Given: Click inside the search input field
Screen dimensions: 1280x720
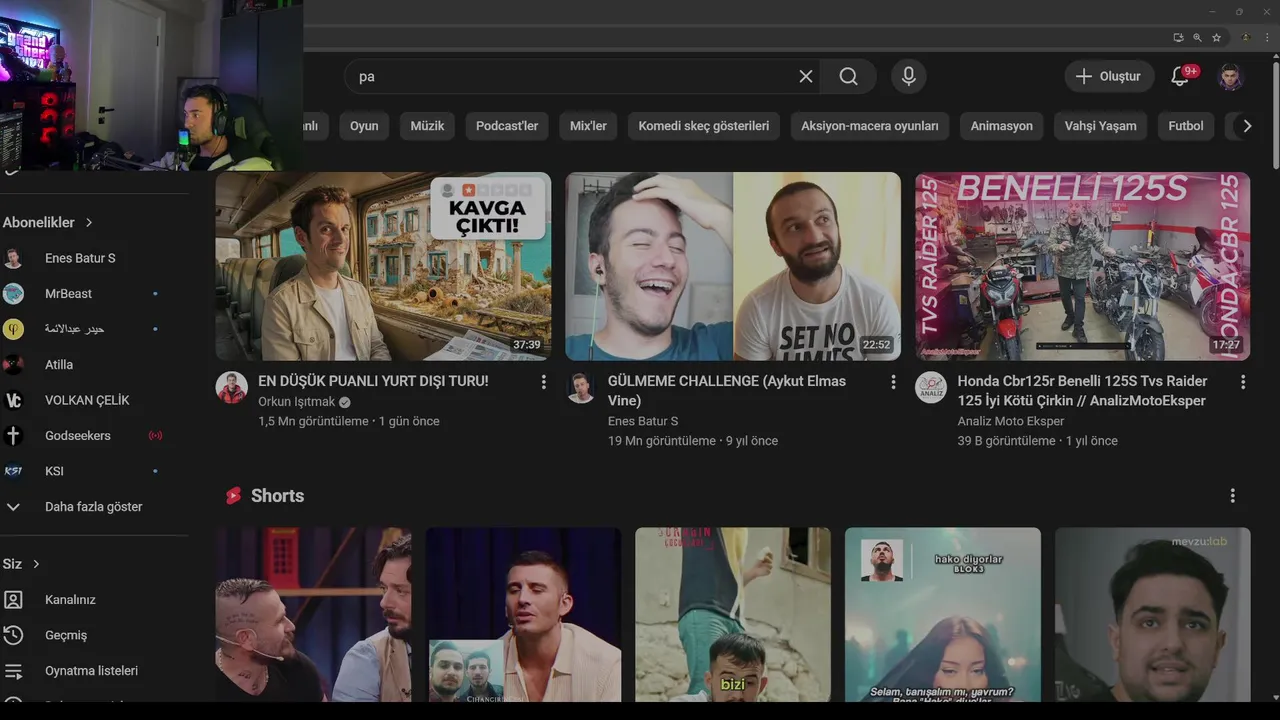Looking at the screenshot, I should coord(570,76).
